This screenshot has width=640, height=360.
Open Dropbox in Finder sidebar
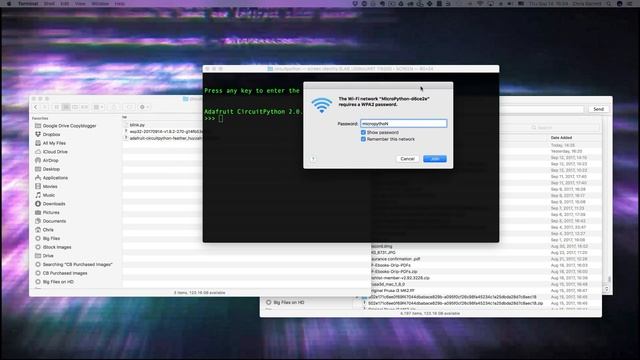point(47,134)
